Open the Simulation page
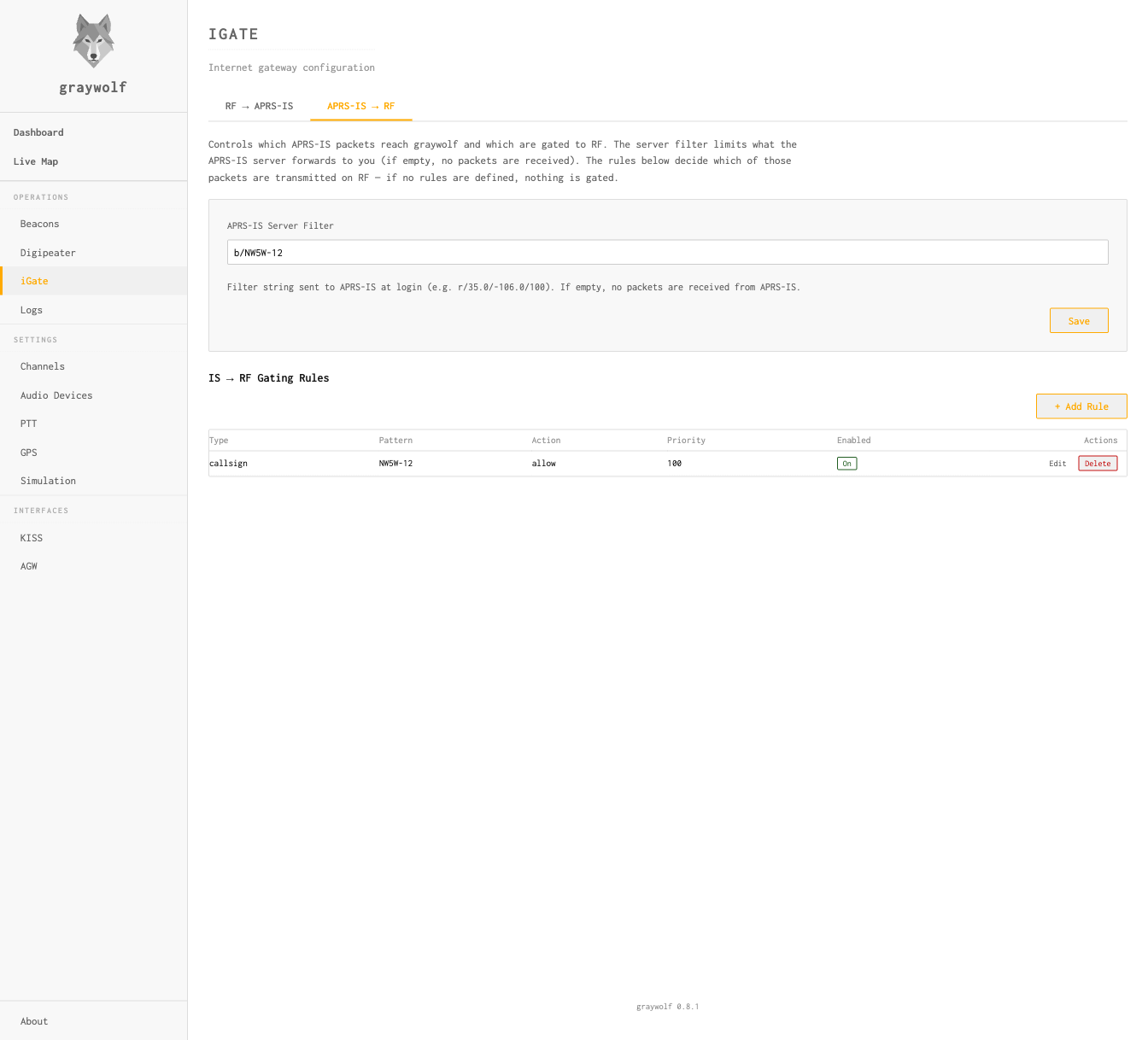Screen dimensions: 1148x1040 [48, 481]
